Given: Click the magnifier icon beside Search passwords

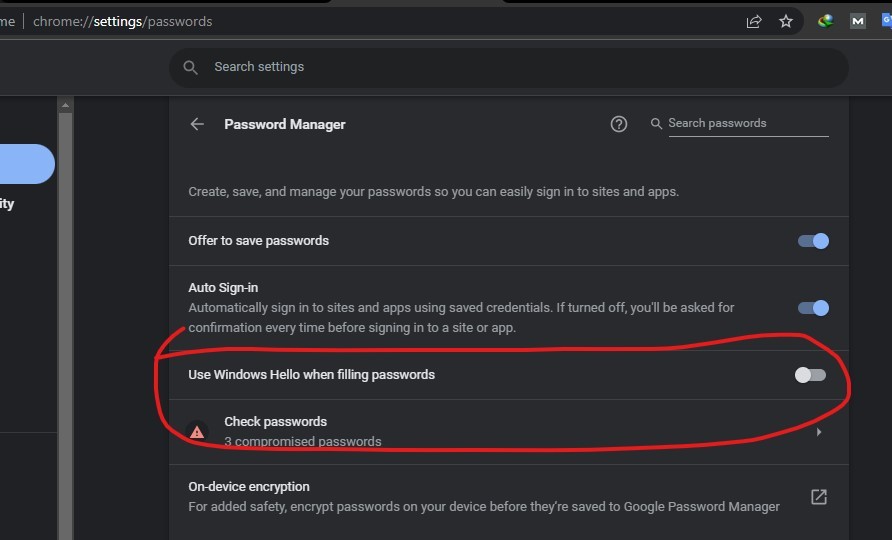Looking at the screenshot, I should [x=657, y=124].
